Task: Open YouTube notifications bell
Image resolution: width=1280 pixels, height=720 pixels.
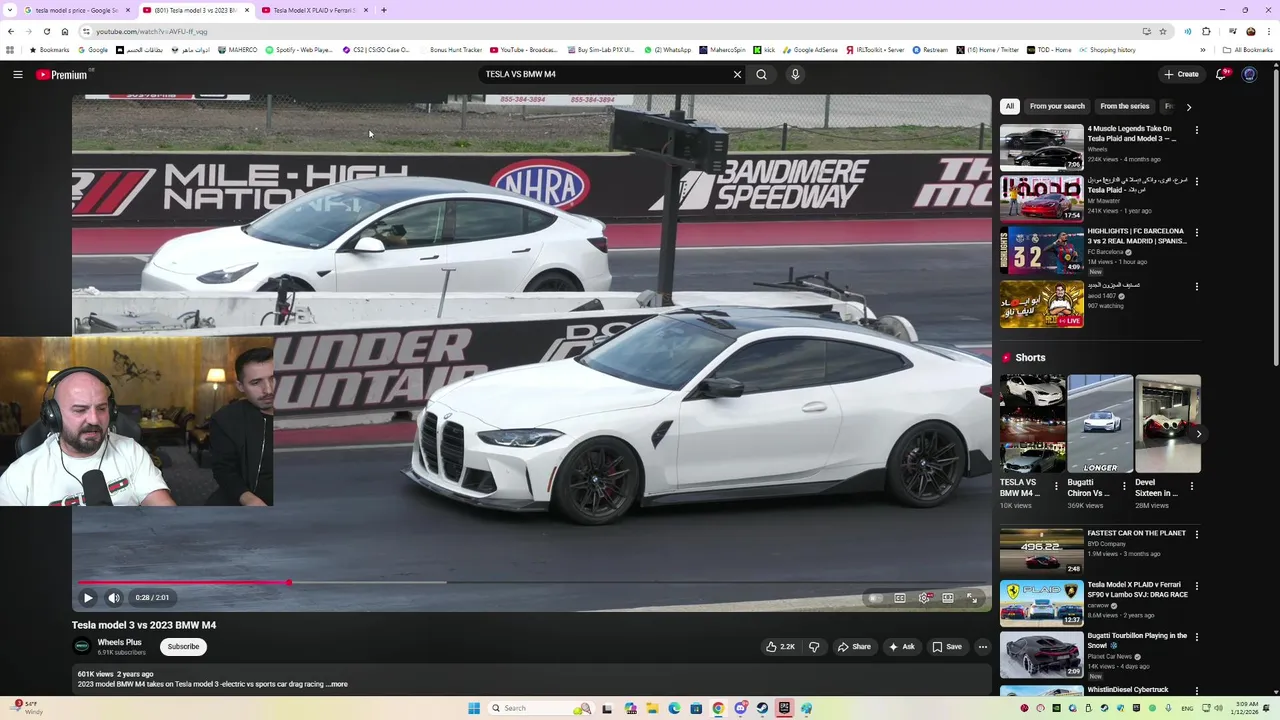Action: [x=1220, y=74]
